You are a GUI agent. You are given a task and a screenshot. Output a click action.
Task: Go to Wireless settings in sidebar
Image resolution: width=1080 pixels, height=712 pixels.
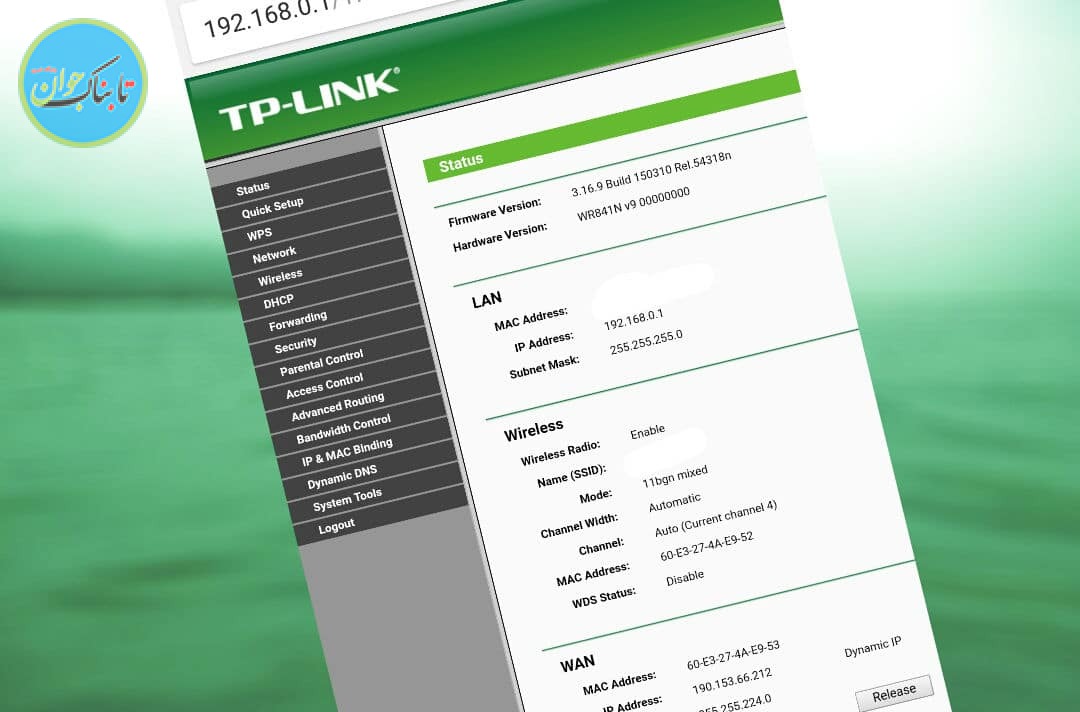pyautogui.click(x=280, y=277)
